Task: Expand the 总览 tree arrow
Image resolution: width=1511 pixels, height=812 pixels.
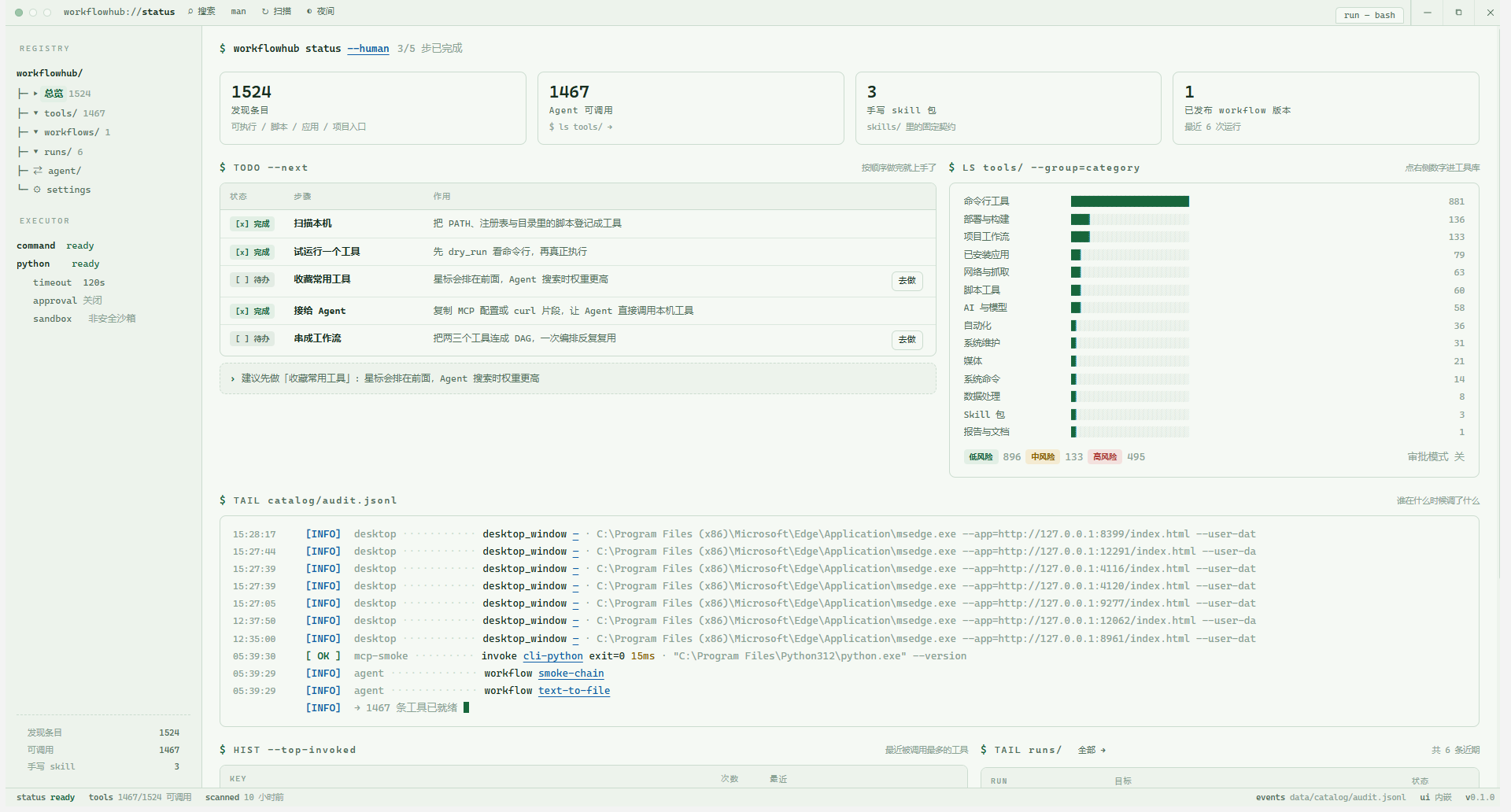Action: (x=35, y=94)
